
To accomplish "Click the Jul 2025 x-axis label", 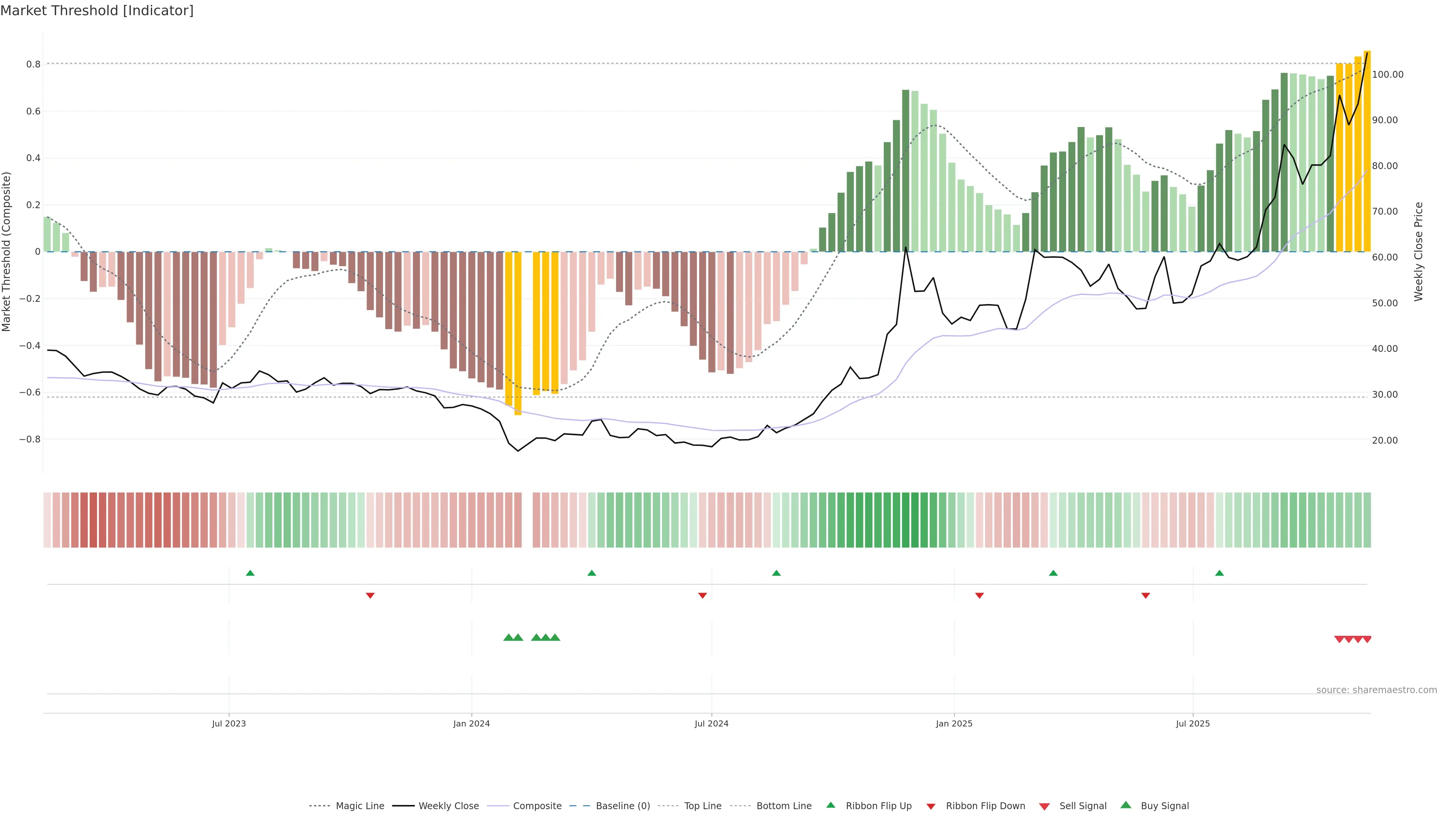I will [1192, 723].
